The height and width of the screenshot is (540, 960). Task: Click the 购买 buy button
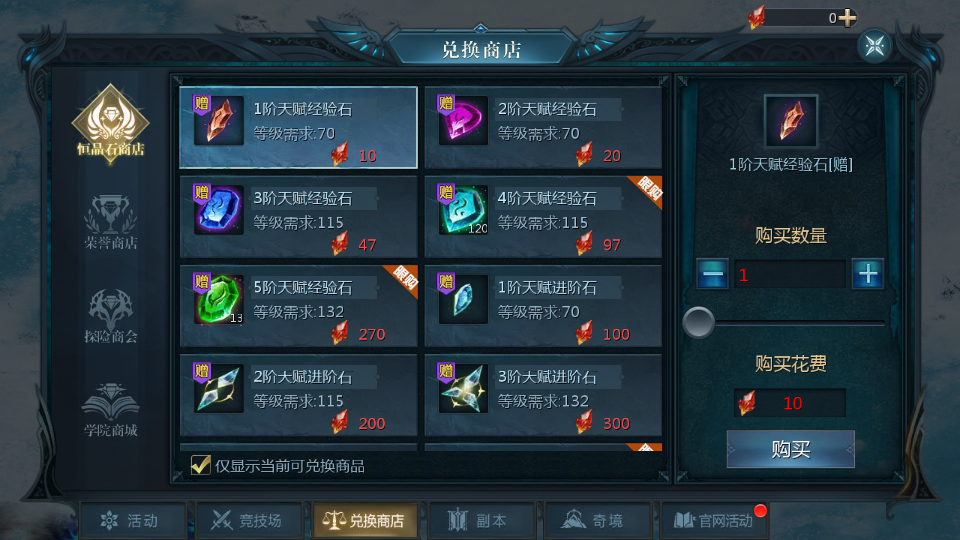click(790, 449)
